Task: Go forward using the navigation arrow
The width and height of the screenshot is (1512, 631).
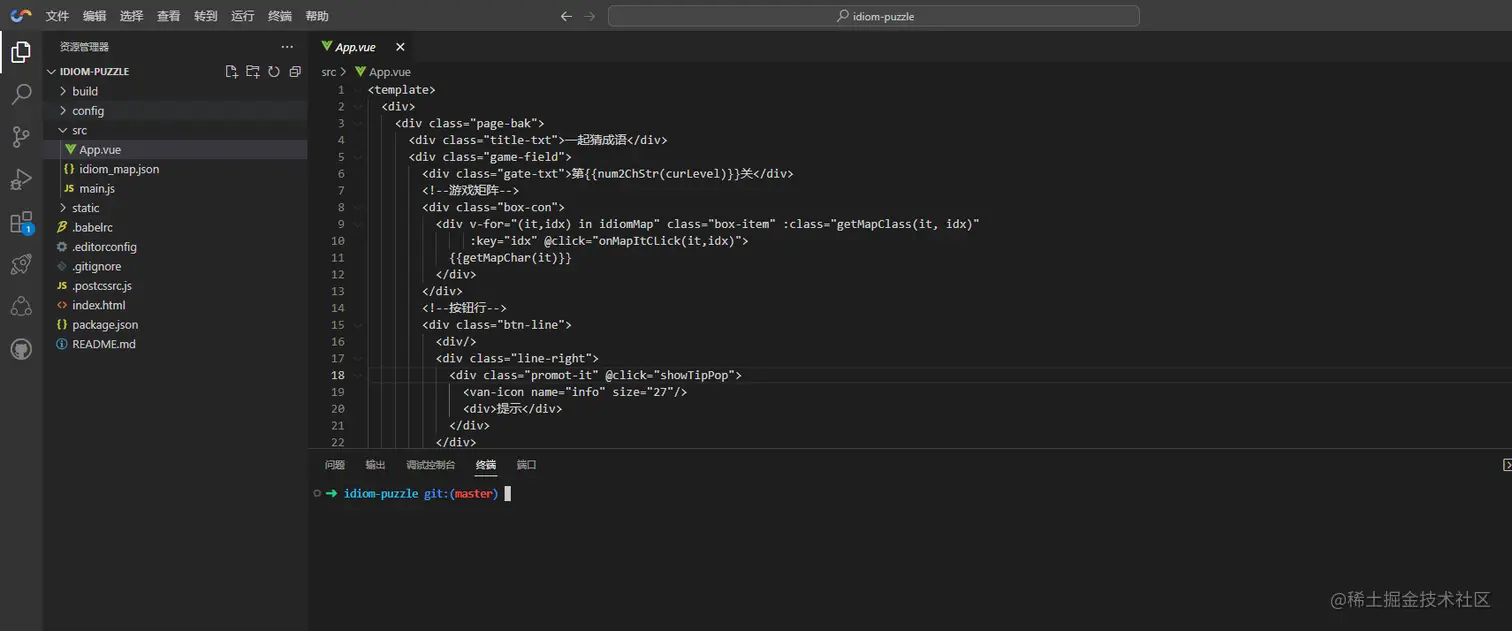Action: [590, 16]
